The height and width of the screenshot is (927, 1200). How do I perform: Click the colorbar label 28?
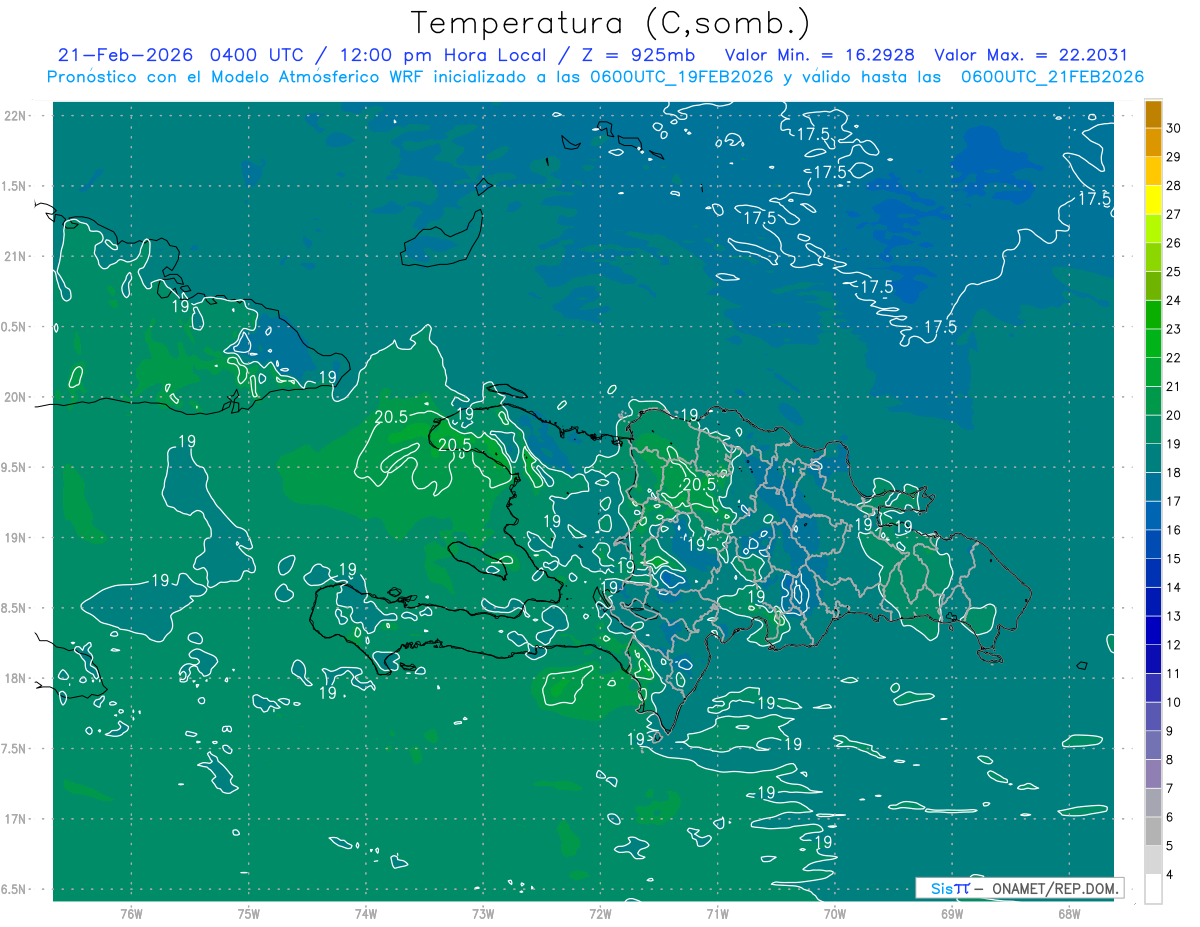point(1174,185)
